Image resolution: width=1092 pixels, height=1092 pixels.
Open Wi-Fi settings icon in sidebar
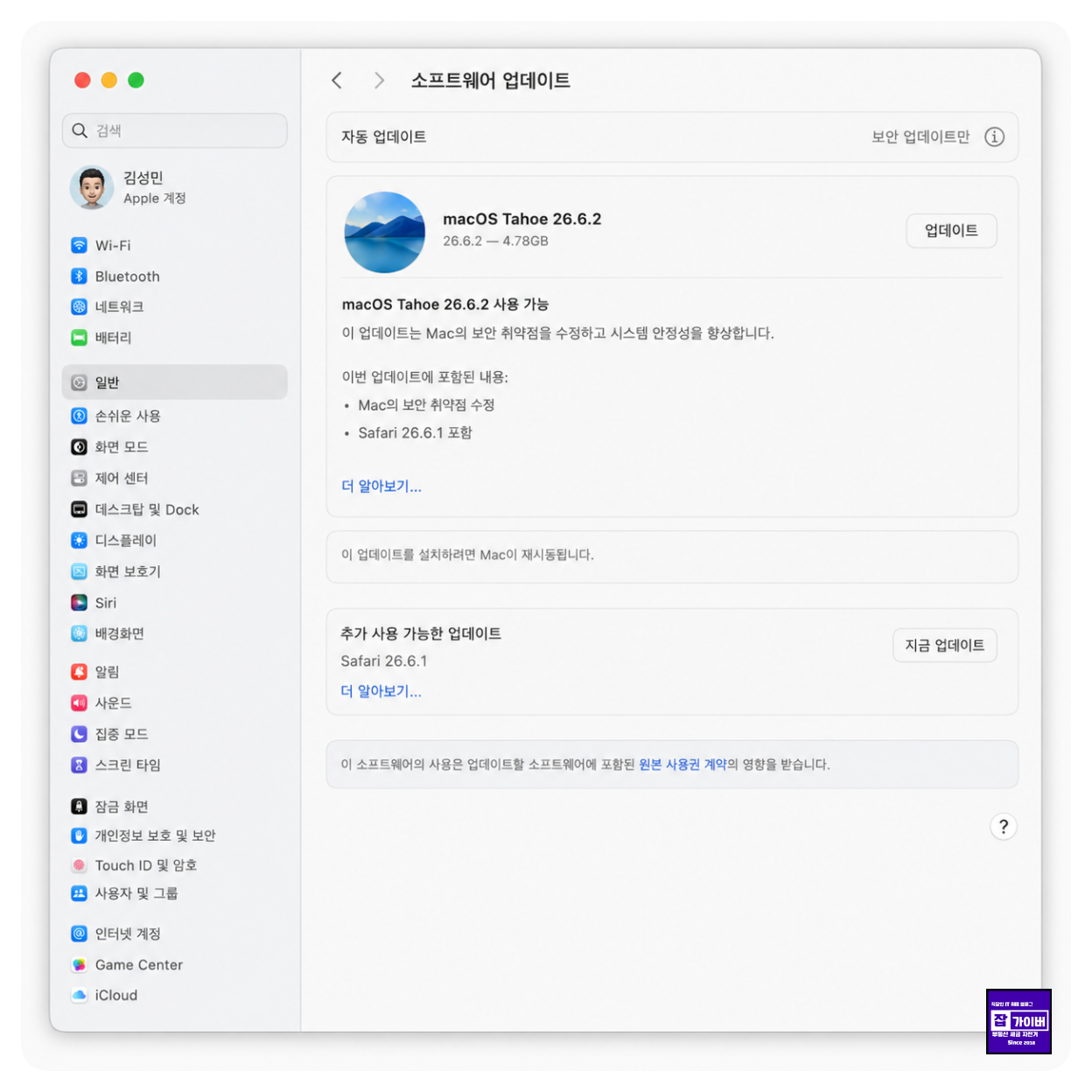(79, 245)
